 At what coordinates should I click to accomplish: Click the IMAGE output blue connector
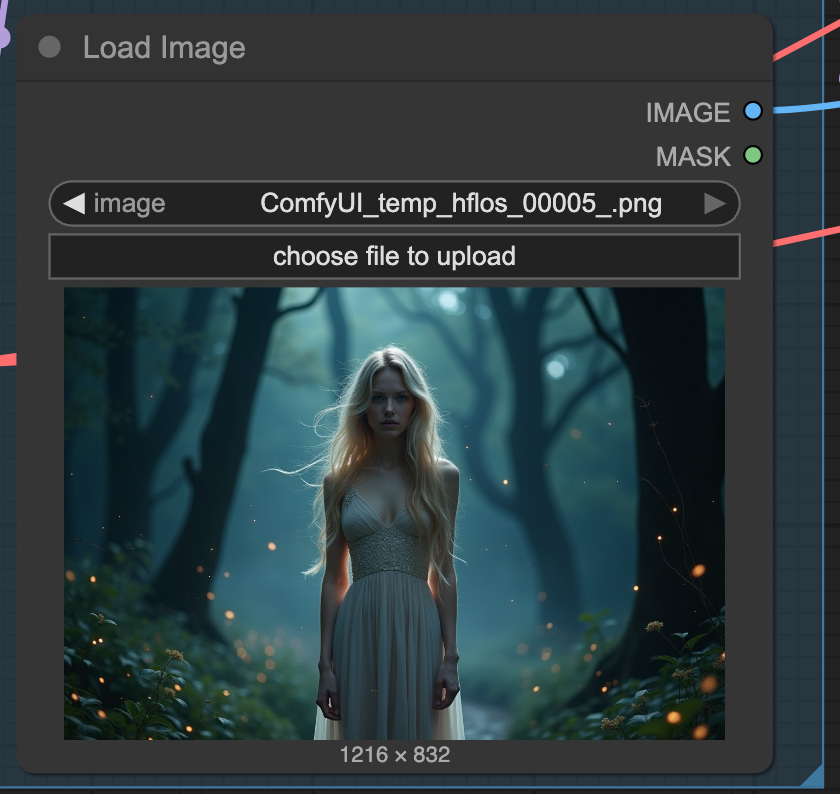pos(753,111)
